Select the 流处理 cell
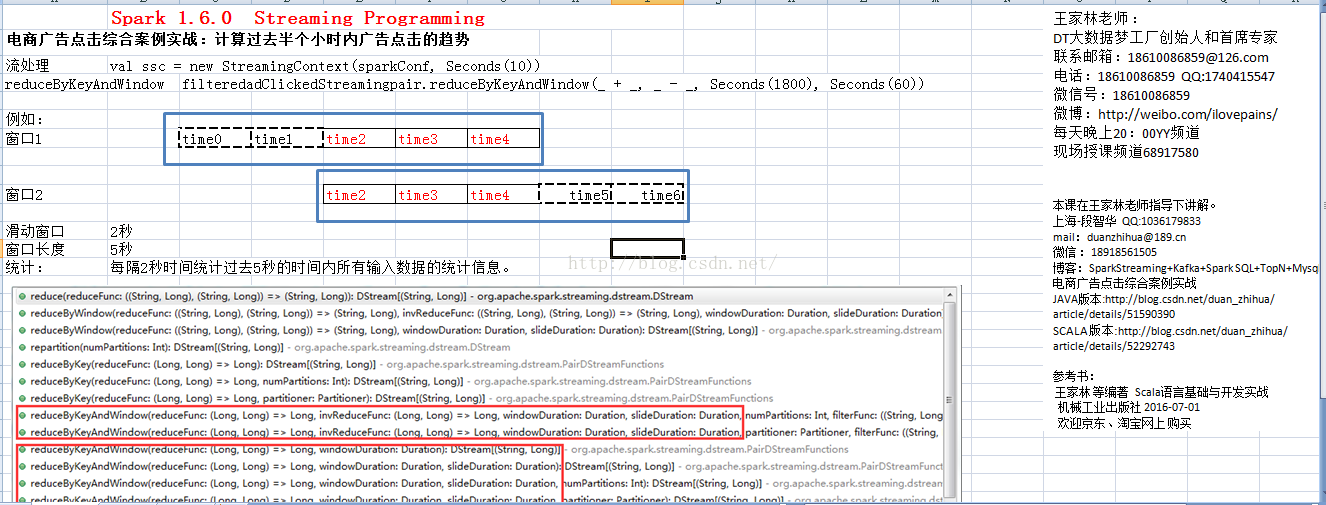 pos(27,66)
